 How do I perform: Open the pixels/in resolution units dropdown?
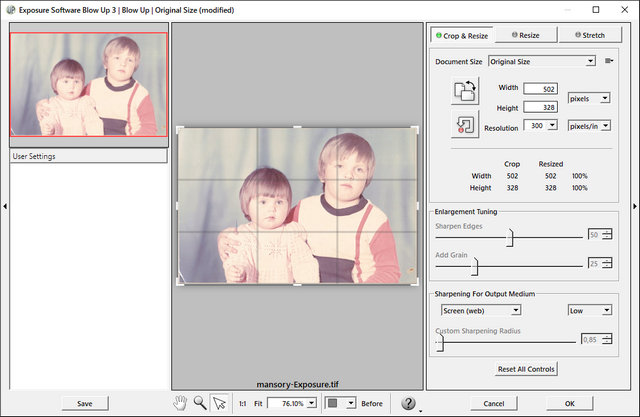tap(590, 127)
